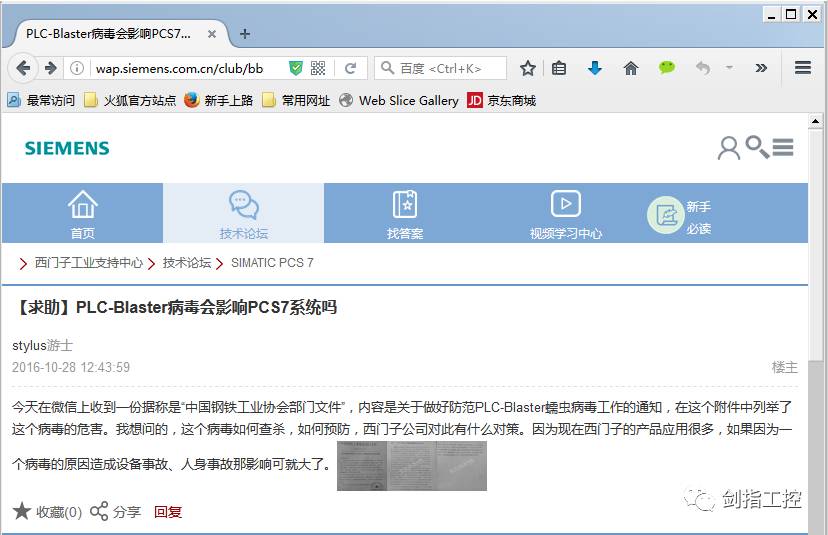Show bookmarks list icon
The image size is (828, 535).
click(x=559, y=68)
